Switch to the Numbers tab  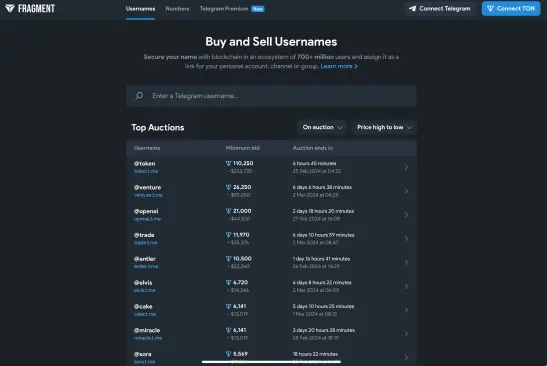point(177,9)
